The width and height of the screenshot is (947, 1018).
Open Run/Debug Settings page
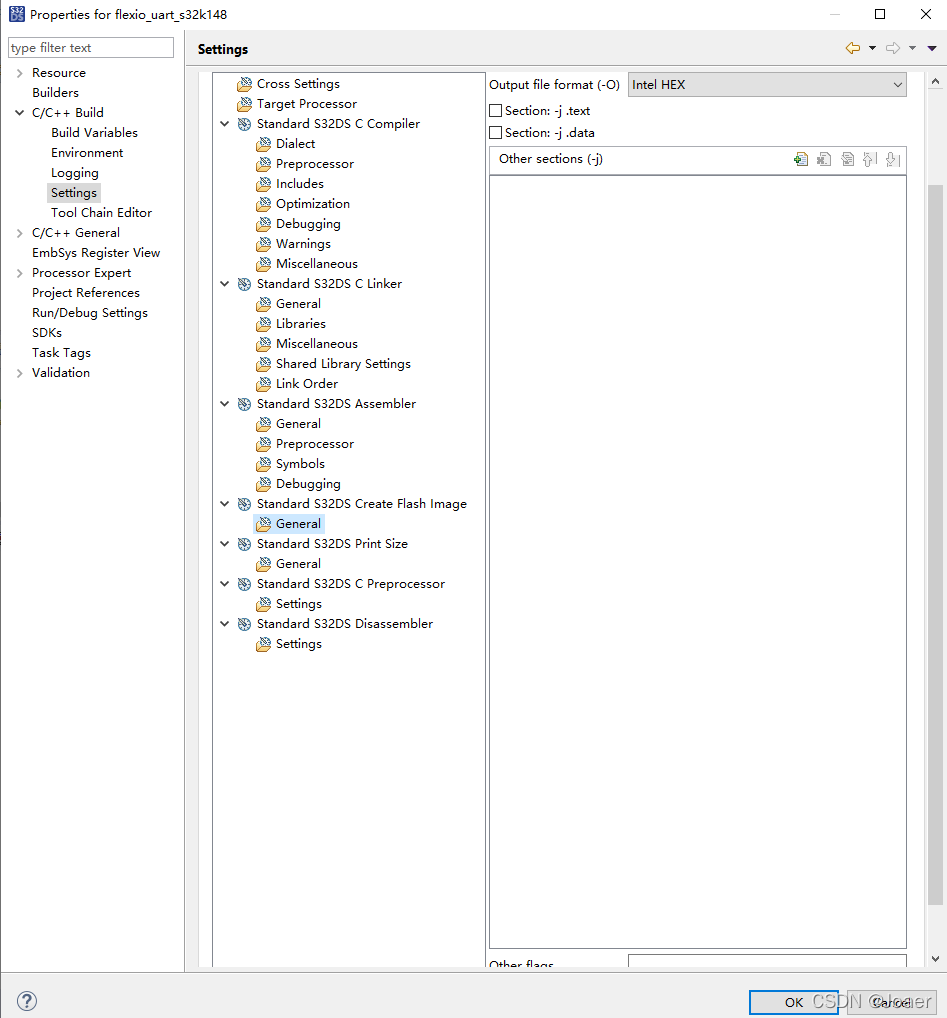[x=90, y=312]
